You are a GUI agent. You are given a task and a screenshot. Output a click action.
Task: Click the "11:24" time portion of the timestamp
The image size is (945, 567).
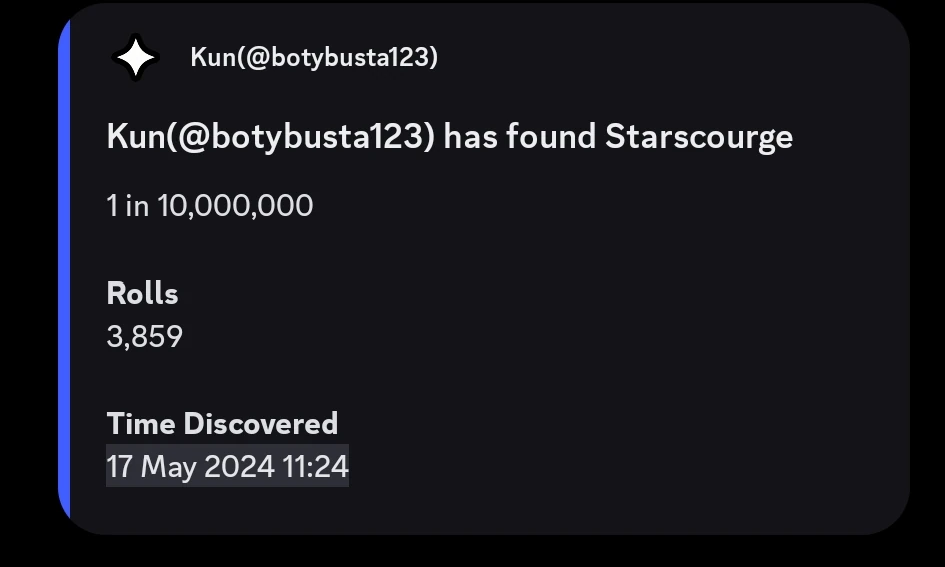pos(316,467)
